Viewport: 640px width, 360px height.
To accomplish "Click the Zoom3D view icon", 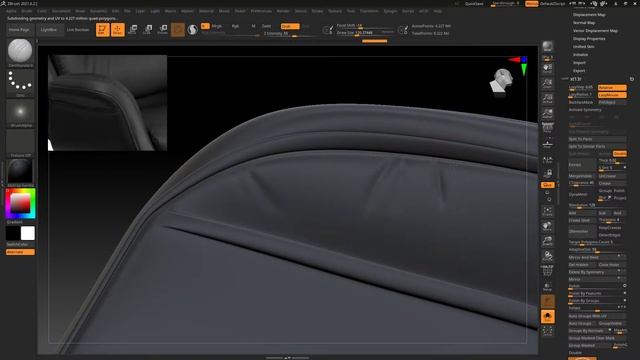I will point(547,241).
